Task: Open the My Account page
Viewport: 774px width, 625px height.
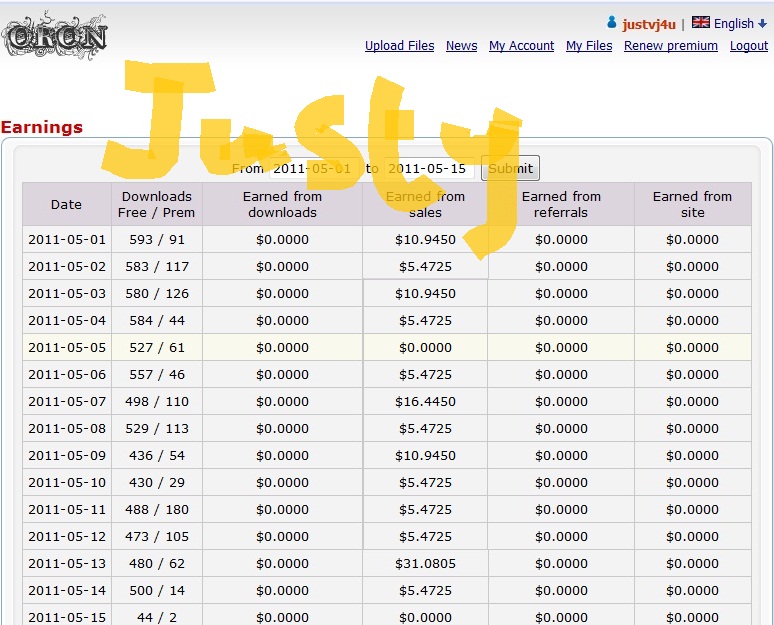Action: point(521,46)
